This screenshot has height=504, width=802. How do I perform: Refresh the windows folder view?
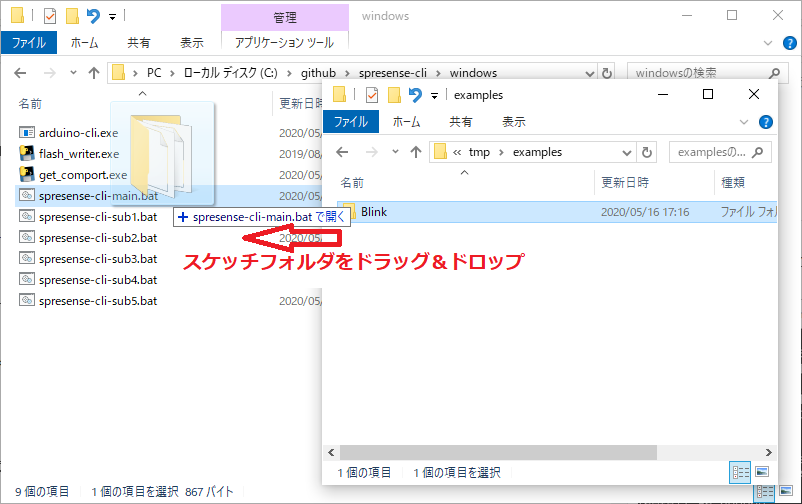pyautogui.click(x=607, y=74)
